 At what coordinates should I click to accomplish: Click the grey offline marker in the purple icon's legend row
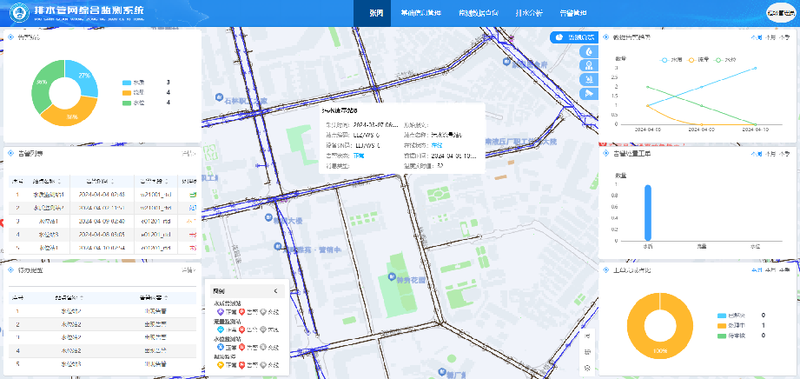(x=263, y=312)
